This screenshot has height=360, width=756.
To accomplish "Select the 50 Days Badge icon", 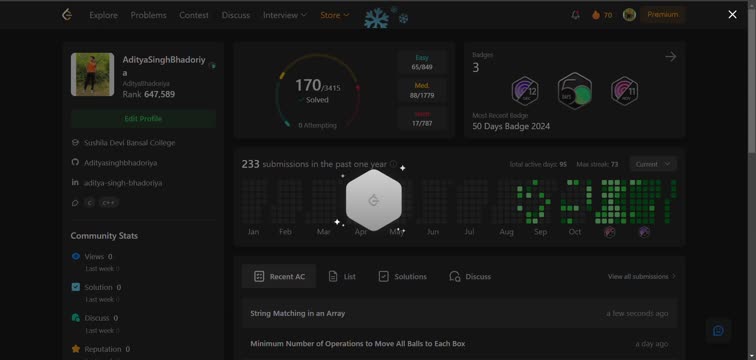I will 575,91.
